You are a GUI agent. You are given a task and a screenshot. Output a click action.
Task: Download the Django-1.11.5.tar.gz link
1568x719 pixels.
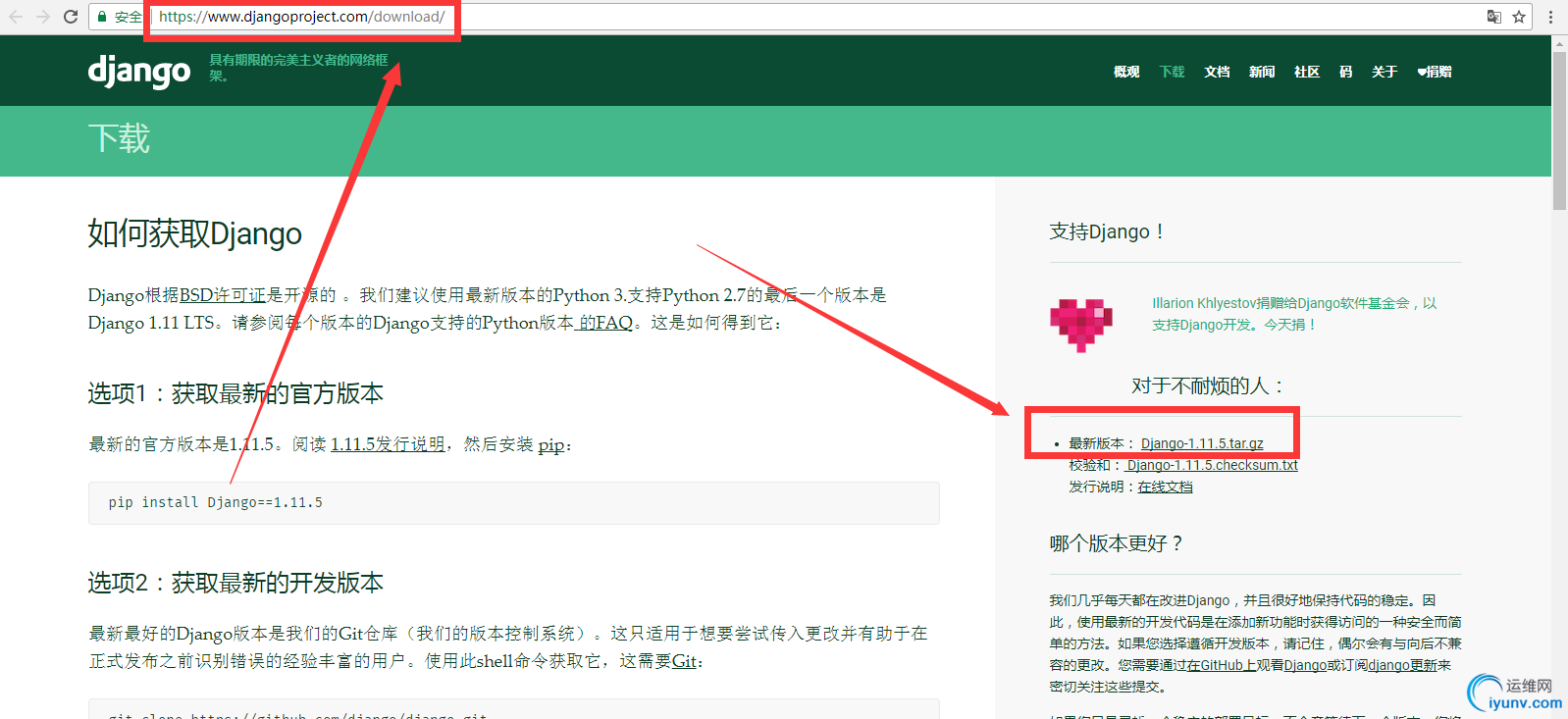1202,443
